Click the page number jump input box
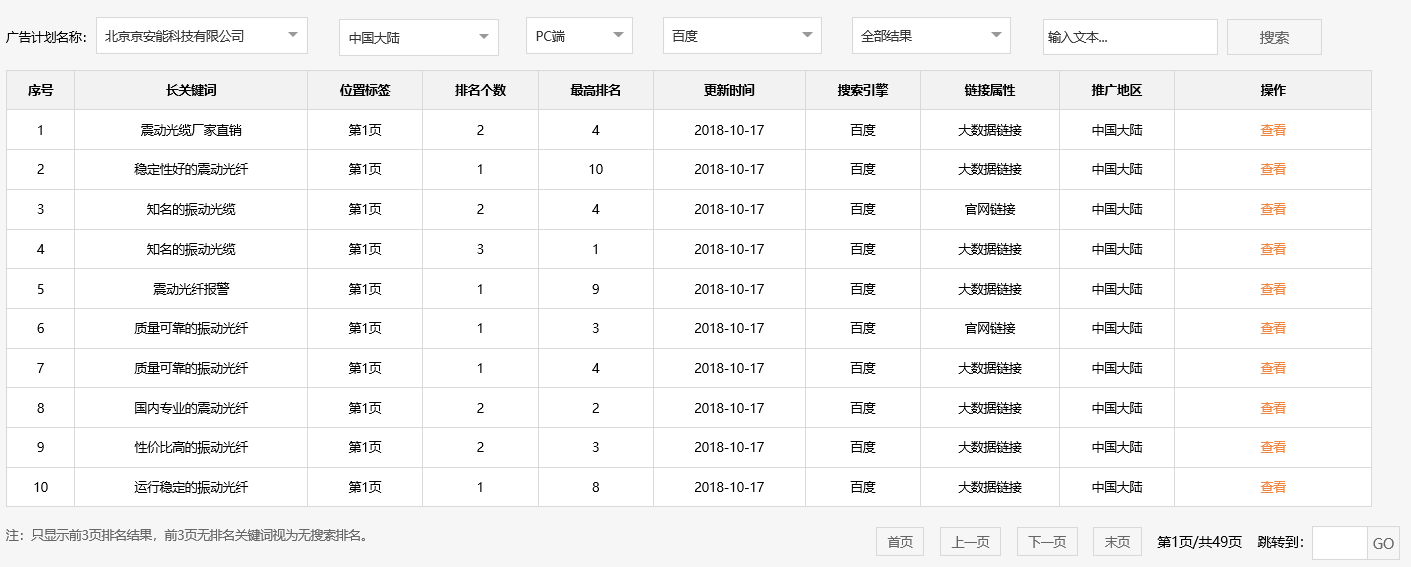 coord(1339,543)
